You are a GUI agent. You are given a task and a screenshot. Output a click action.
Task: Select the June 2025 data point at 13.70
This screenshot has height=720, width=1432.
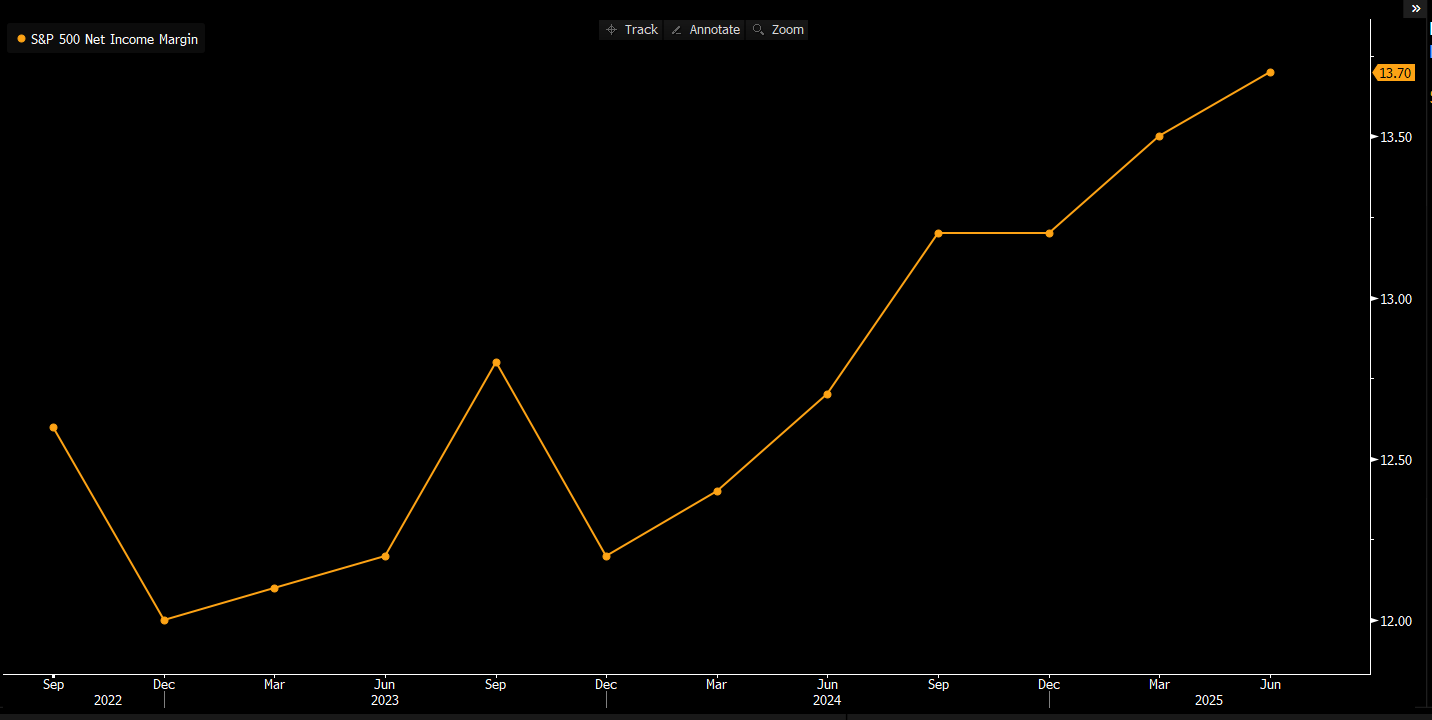[x=1270, y=72]
